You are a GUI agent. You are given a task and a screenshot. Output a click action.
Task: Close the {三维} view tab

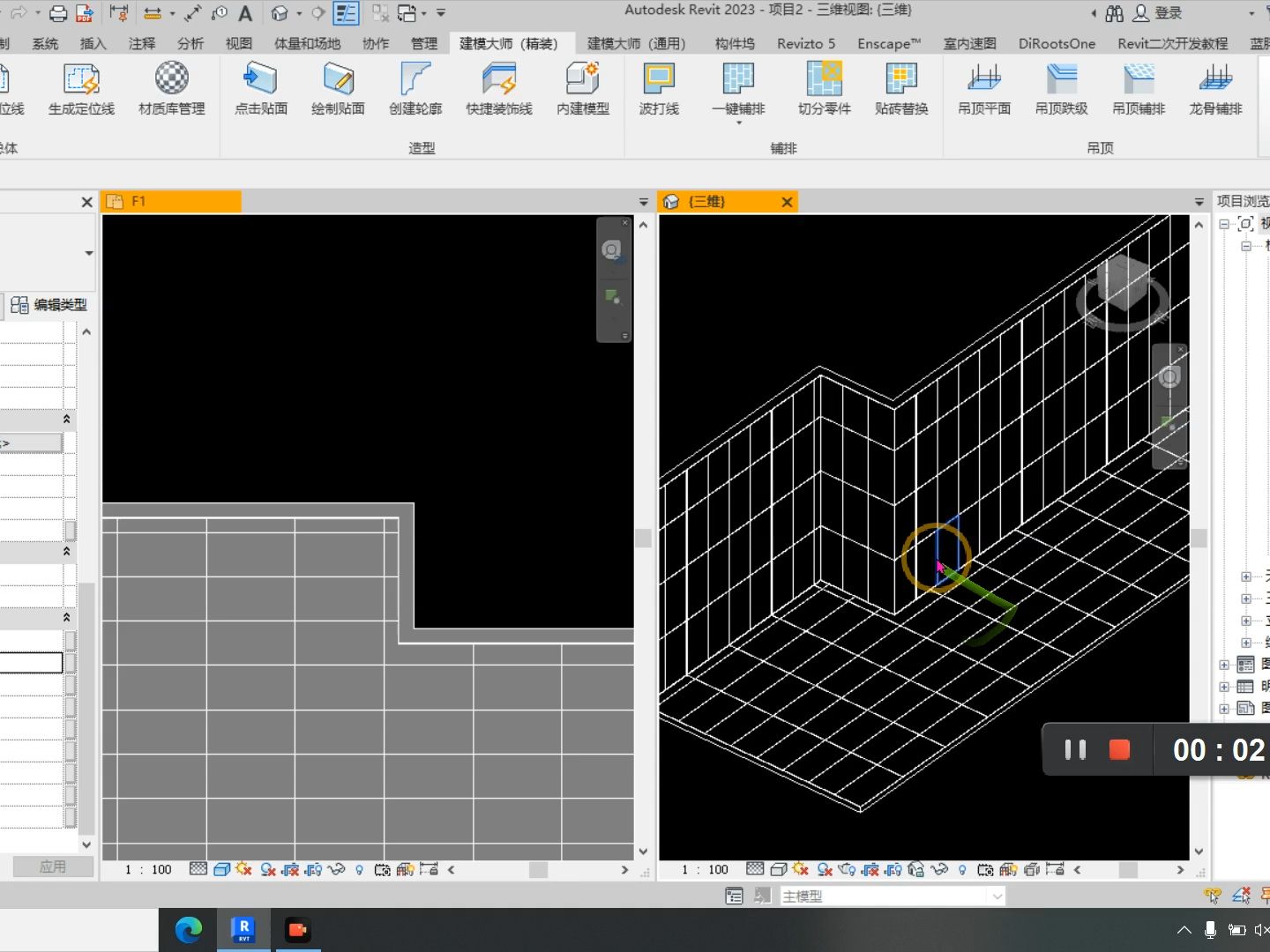(x=787, y=202)
